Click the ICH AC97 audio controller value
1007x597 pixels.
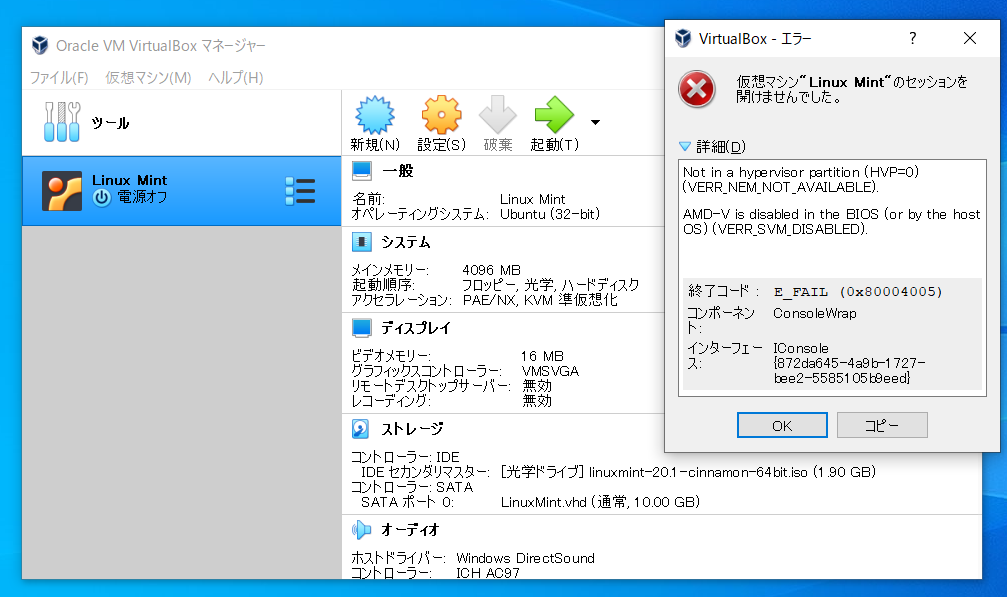click(487, 573)
